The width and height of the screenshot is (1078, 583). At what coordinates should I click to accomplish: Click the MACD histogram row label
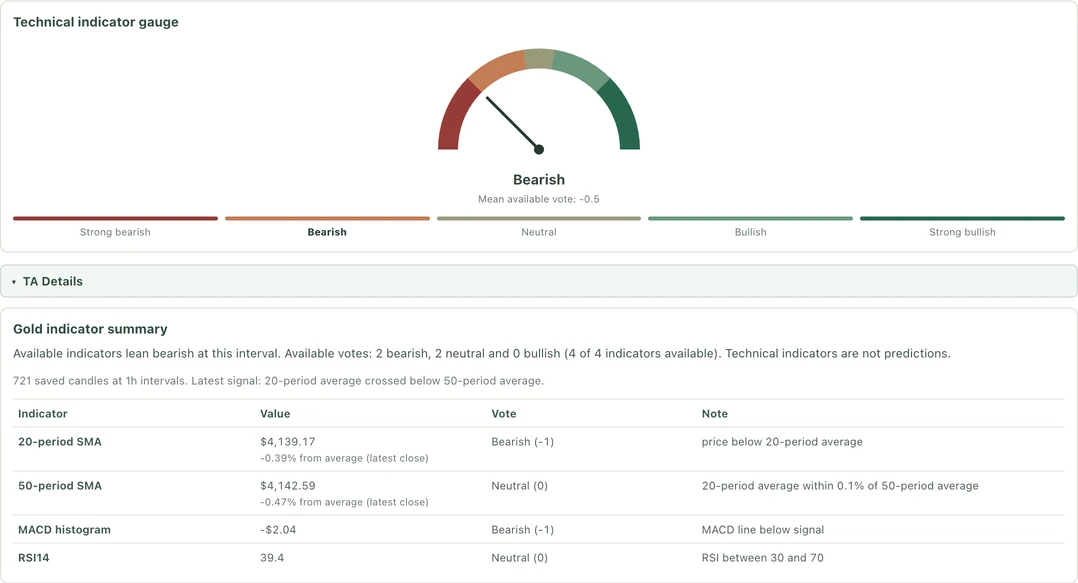pos(64,530)
